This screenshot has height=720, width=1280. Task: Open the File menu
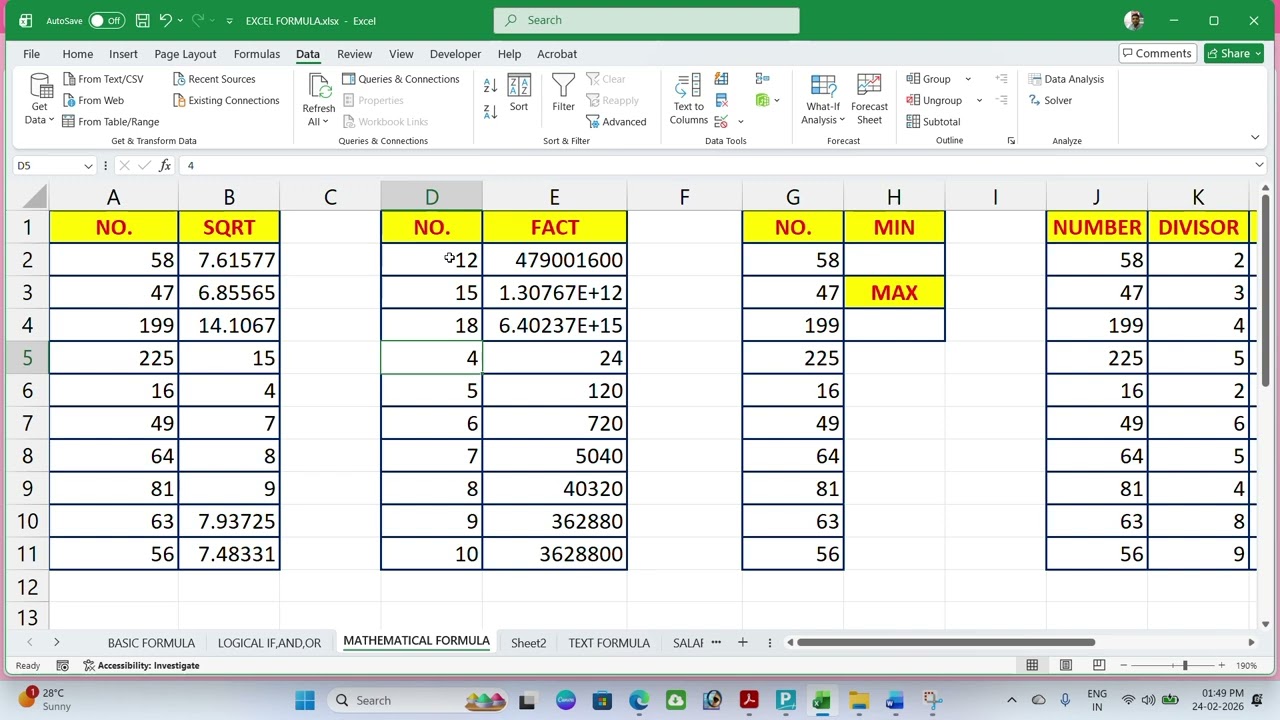pyautogui.click(x=31, y=54)
